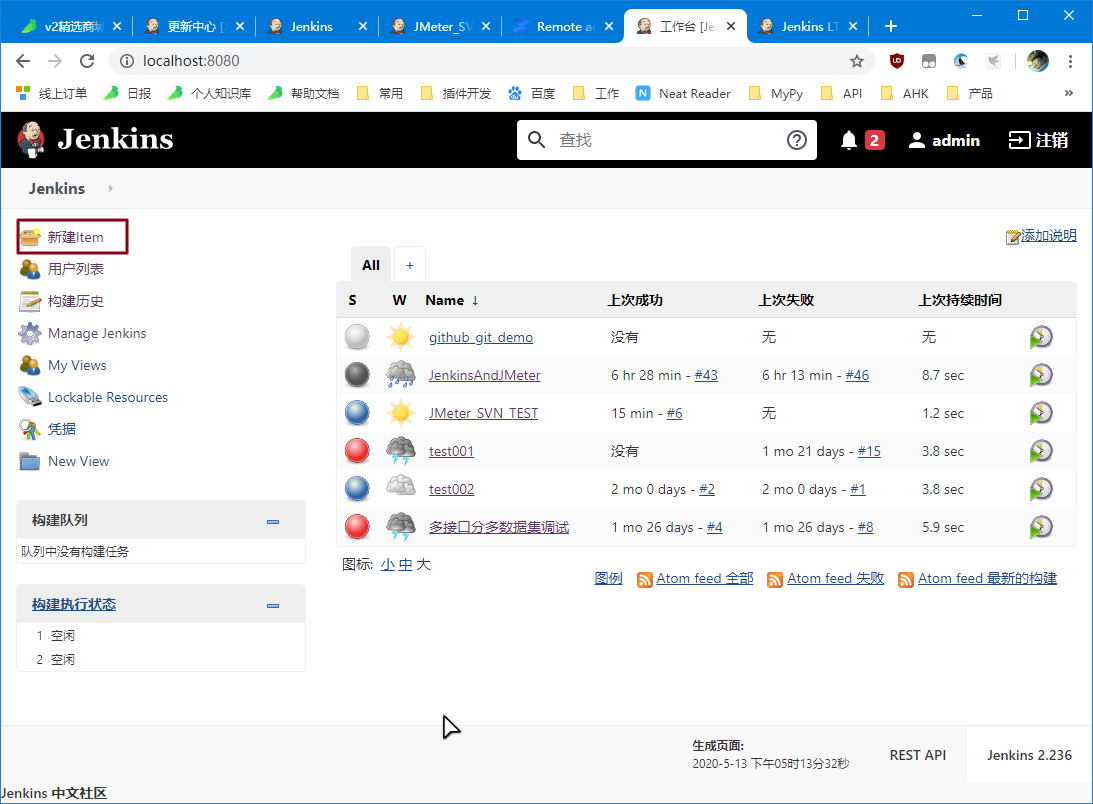This screenshot has height=804, width=1093.
Task: Open the JenkinsAndJMeter job
Action: pyautogui.click(x=484, y=375)
